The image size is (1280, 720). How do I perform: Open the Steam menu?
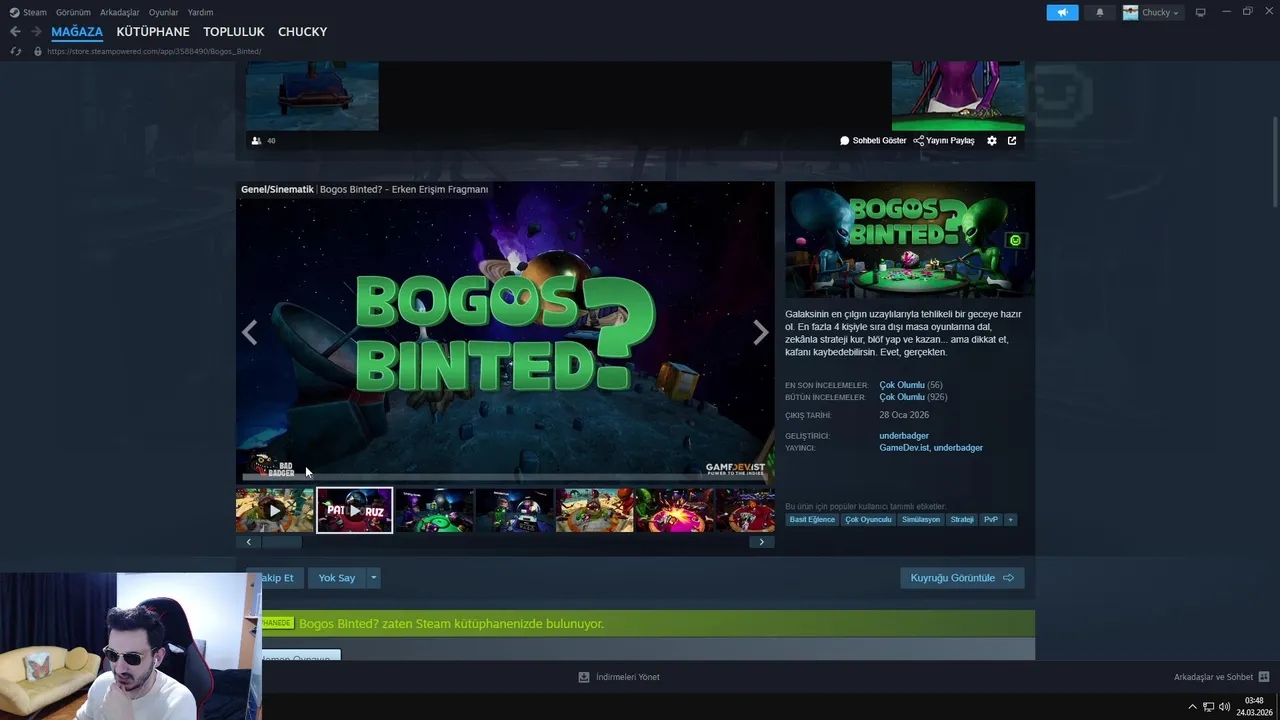[x=35, y=12]
